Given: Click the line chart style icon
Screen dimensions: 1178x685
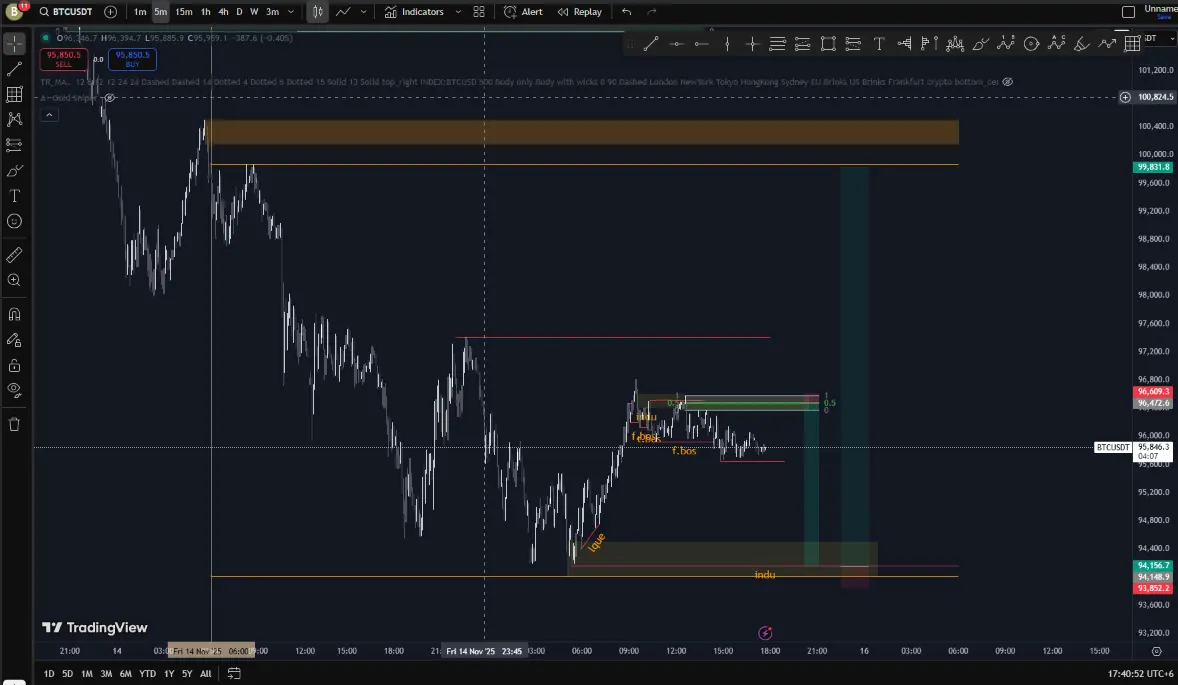Looking at the screenshot, I should [x=343, y=11].
